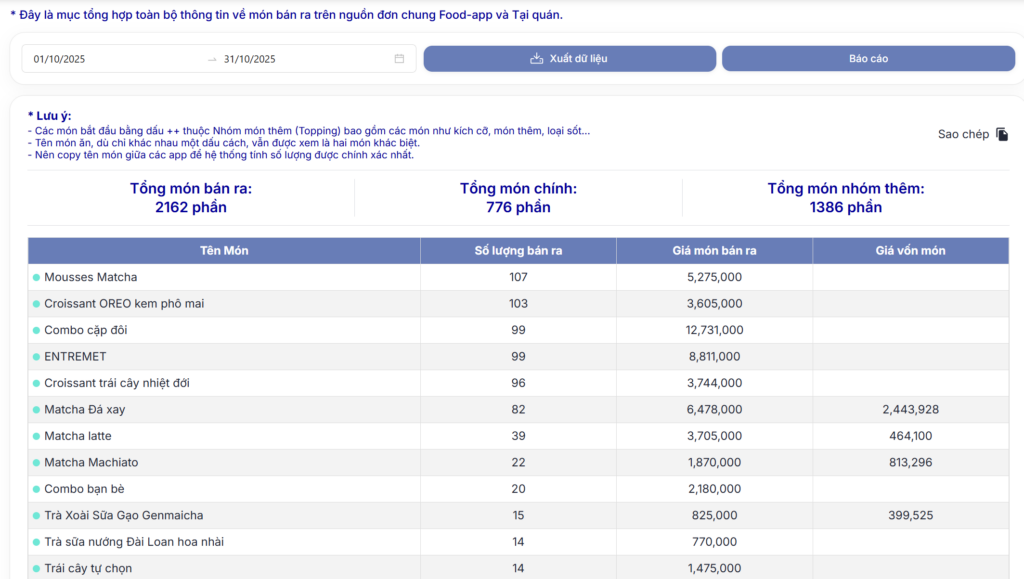Select the Croissant OREO kem phô mai row
The image size is (1024, 579).
[x=124, y=304]
